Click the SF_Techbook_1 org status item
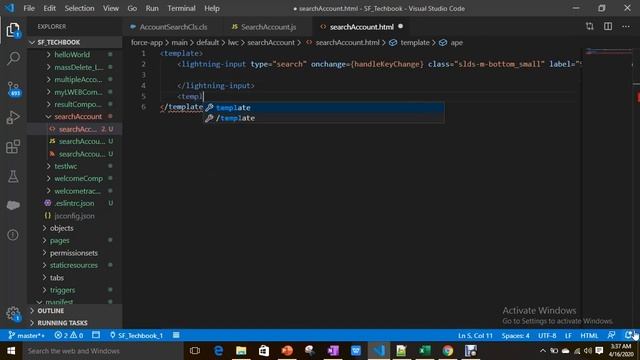The height and width of the screenshot is (360, 640). [136, 336]
